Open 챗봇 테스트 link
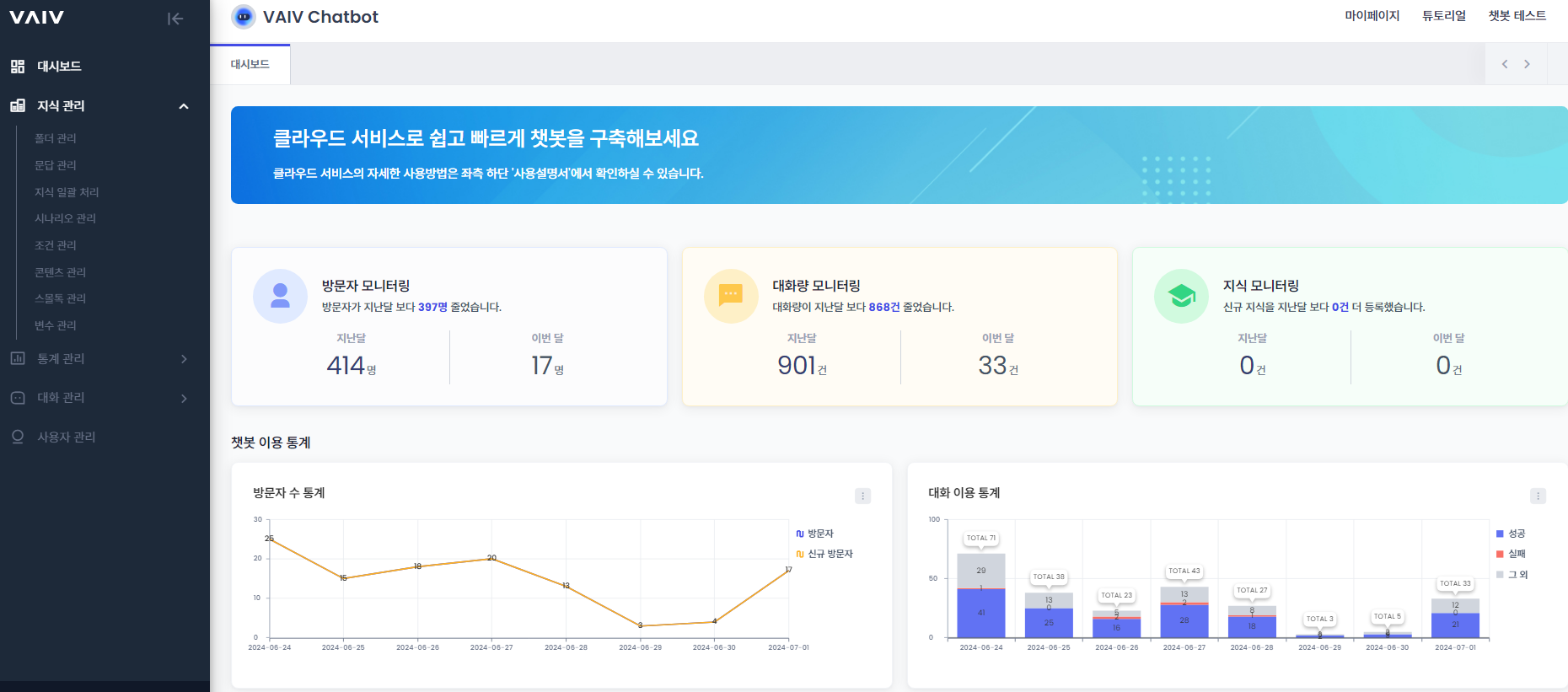 [x=1517, y=16]
